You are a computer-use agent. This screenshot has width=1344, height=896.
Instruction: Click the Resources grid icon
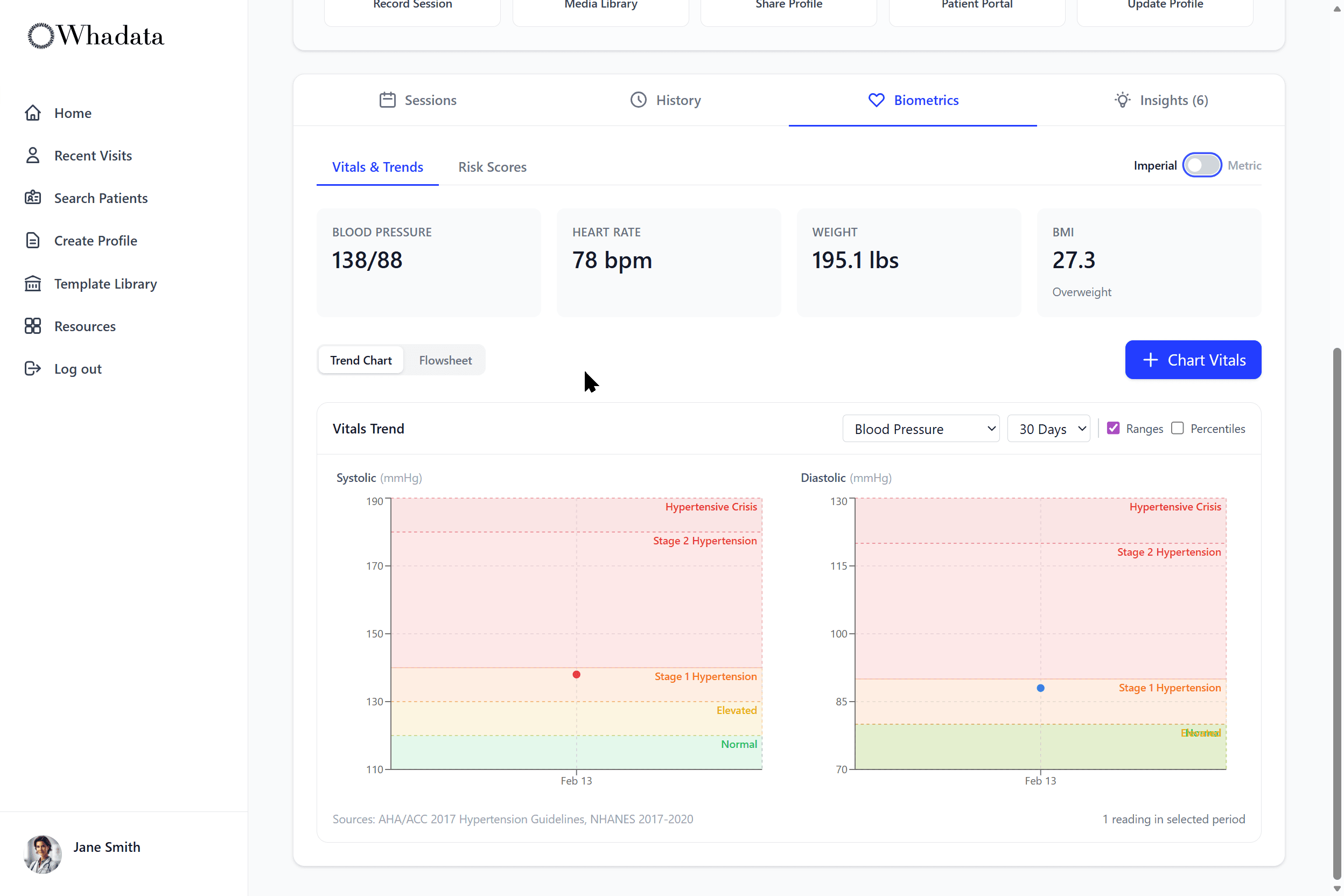(x=33, y=326)
